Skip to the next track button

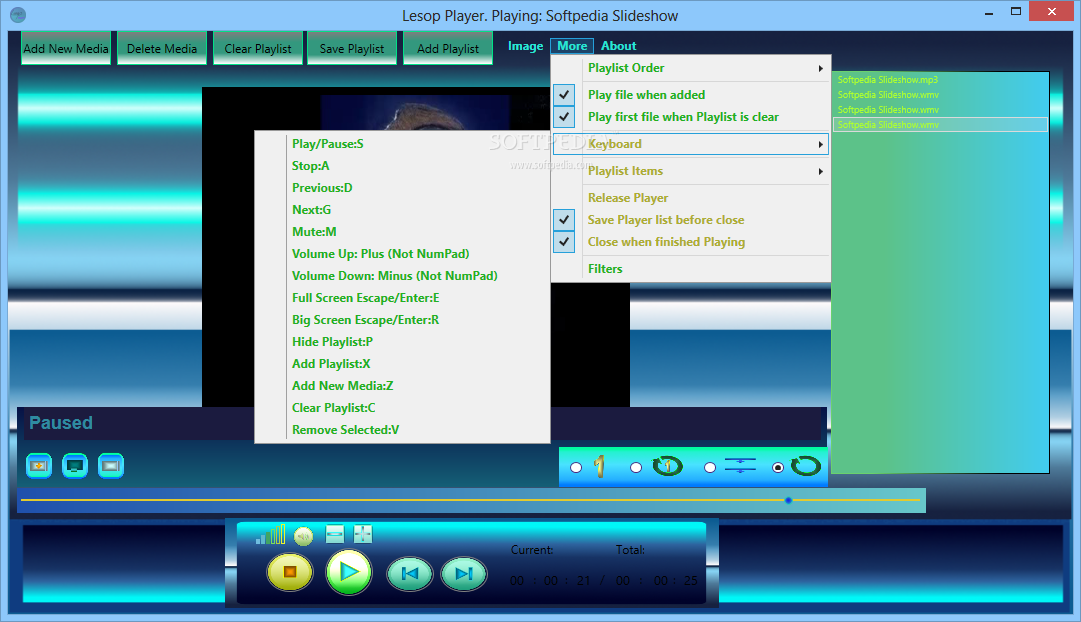463,574
